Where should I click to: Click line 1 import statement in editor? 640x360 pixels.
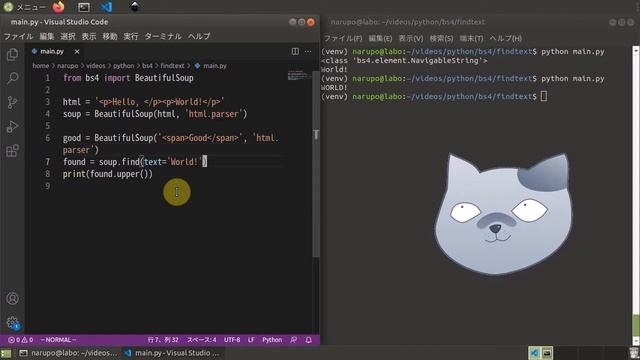(x=128, y=78)
